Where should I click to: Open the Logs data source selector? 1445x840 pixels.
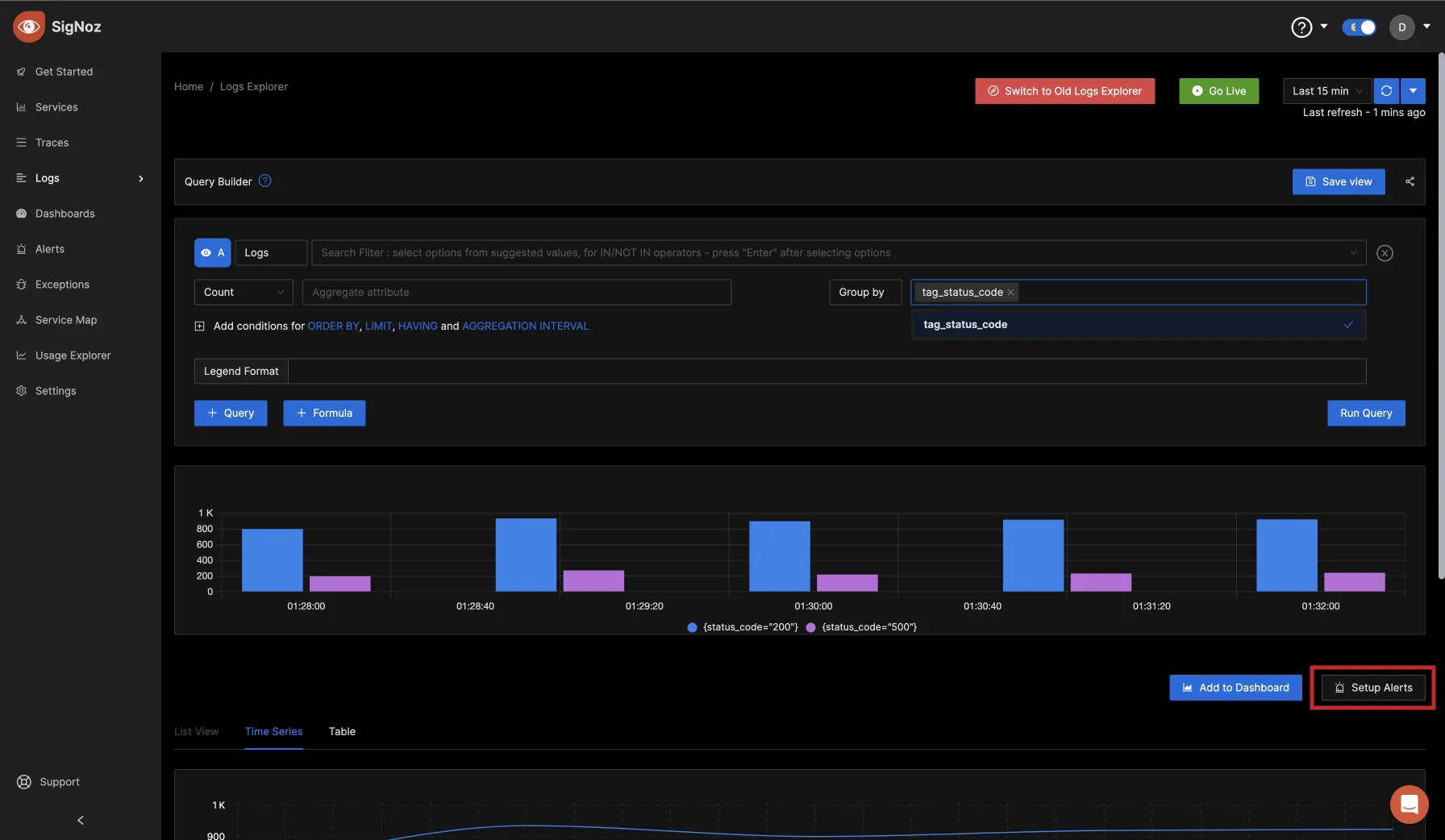click(270, 252)
